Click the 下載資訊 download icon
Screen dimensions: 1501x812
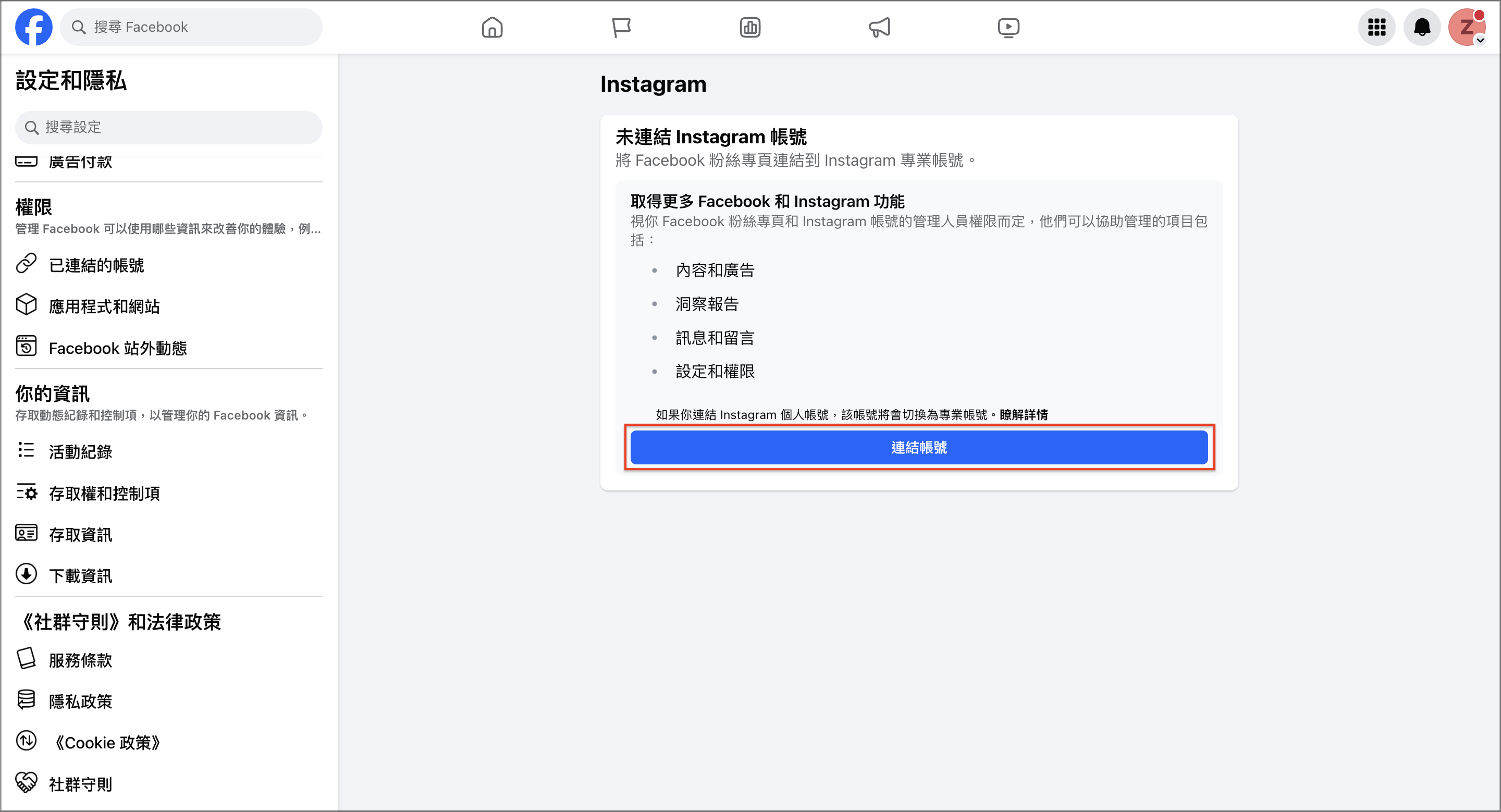coord(26,574)
